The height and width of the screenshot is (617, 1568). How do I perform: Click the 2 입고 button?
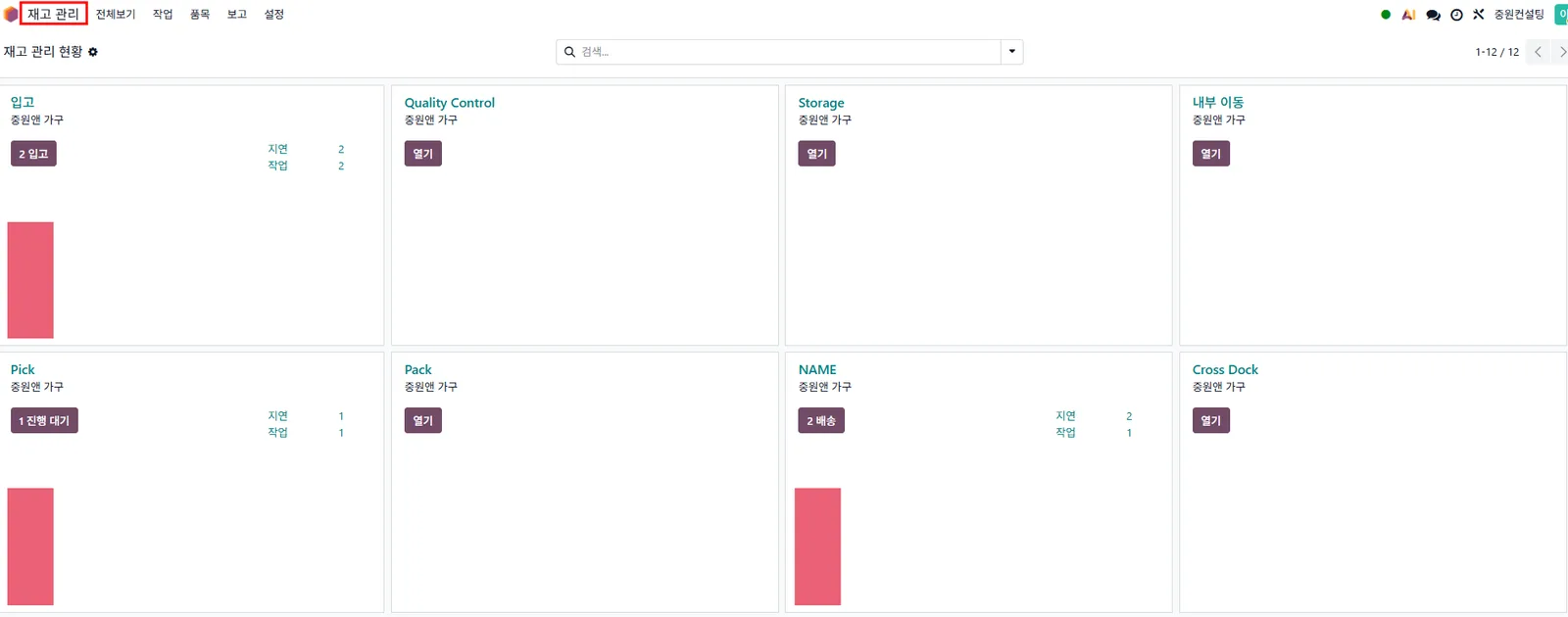tap(33, 154)
